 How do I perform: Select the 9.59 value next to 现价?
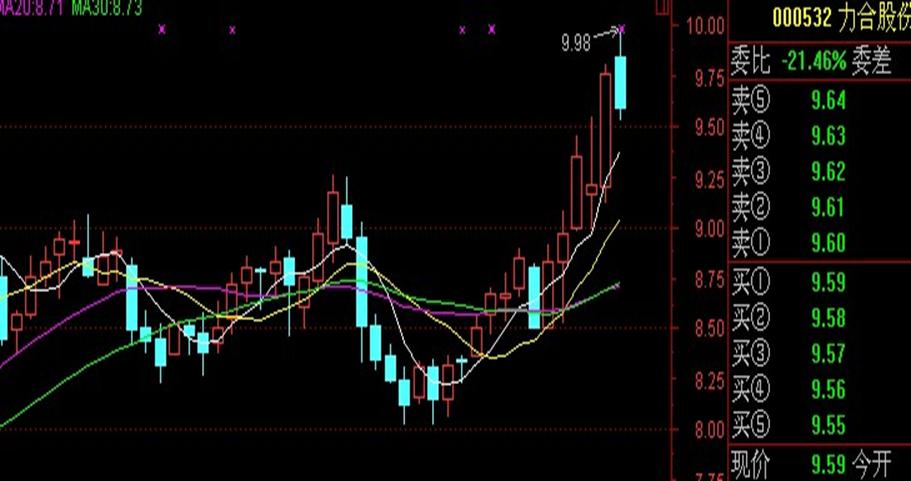click(828, 465)
